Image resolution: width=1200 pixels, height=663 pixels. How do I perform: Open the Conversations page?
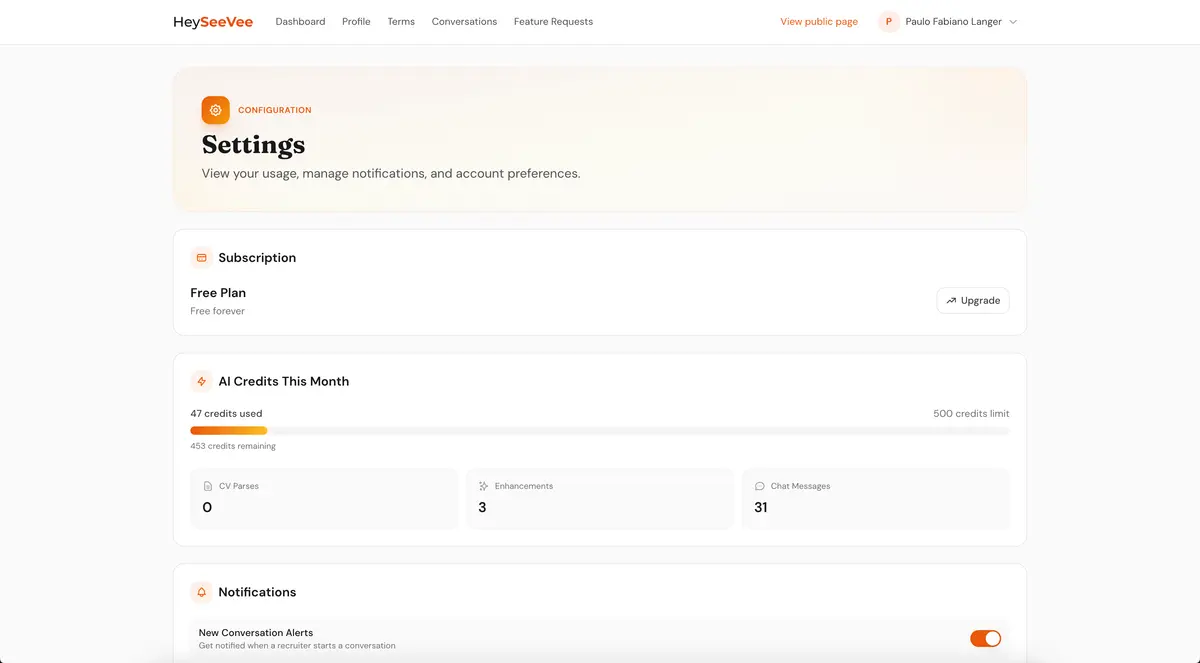click(x=464, y=21)
